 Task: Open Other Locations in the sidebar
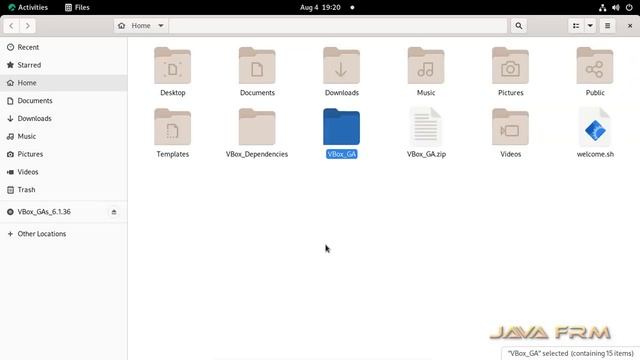click(x=64, y=234)
